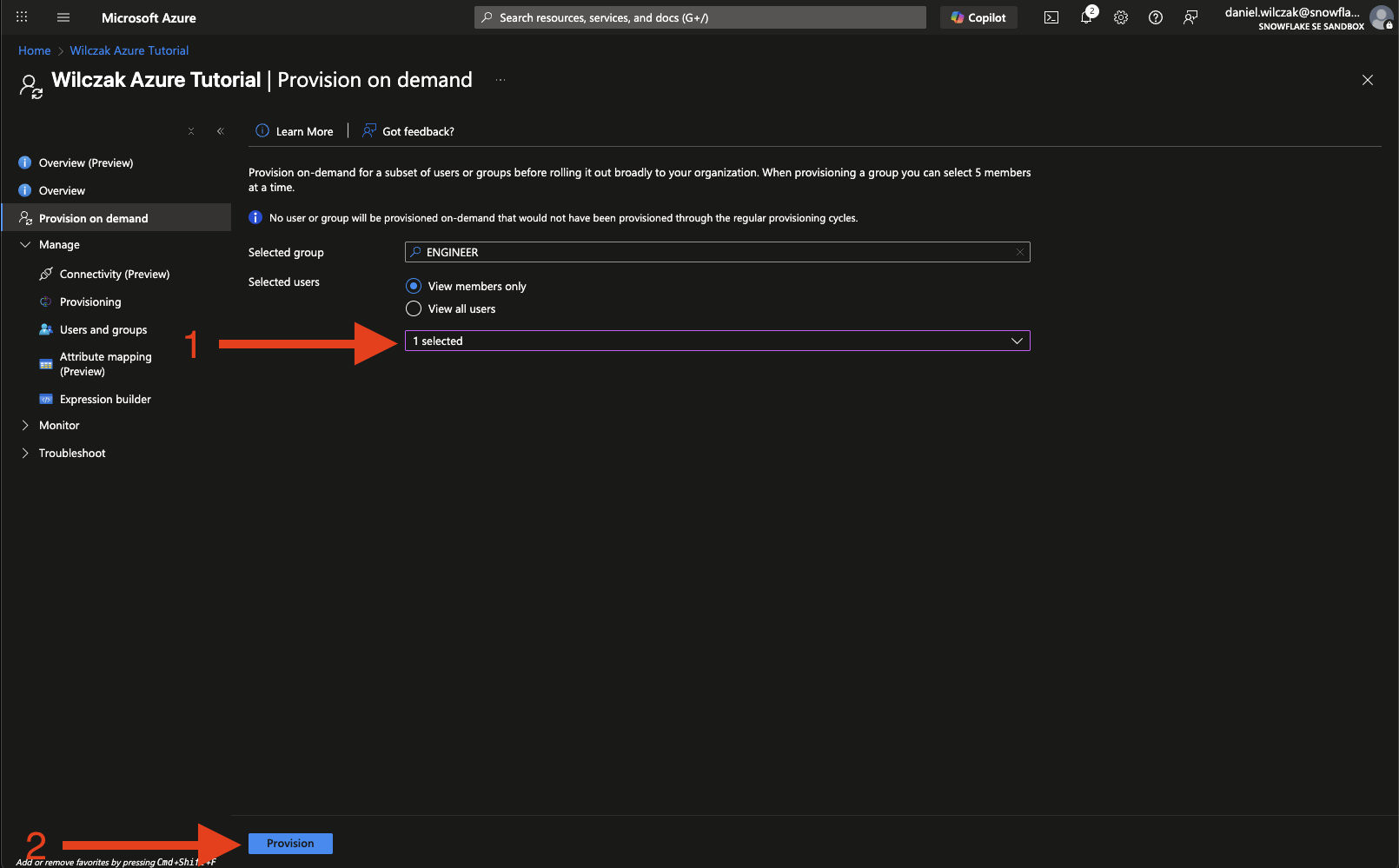Screen dimensions: 1399x868
Task: Open Cloud Shell from the top bar
Action: click(1051, 17)
